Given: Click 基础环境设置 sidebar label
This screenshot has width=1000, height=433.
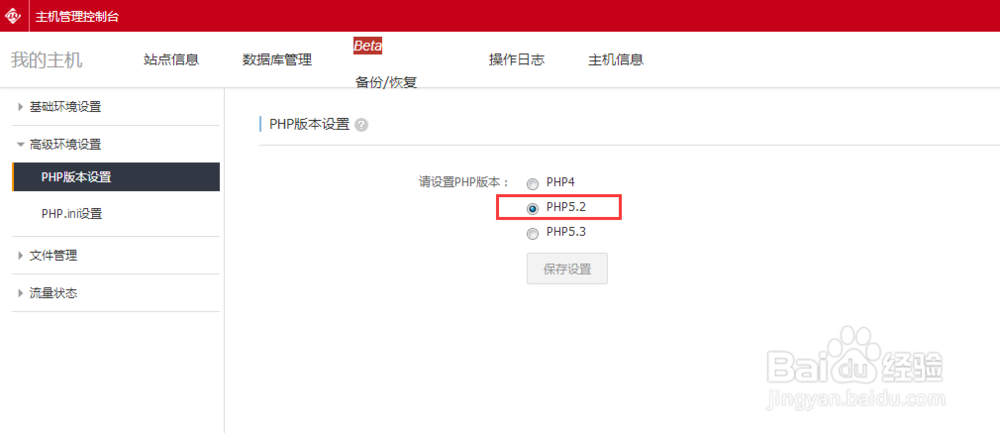Looking at the screenshot, I should (x=65, y=107).
